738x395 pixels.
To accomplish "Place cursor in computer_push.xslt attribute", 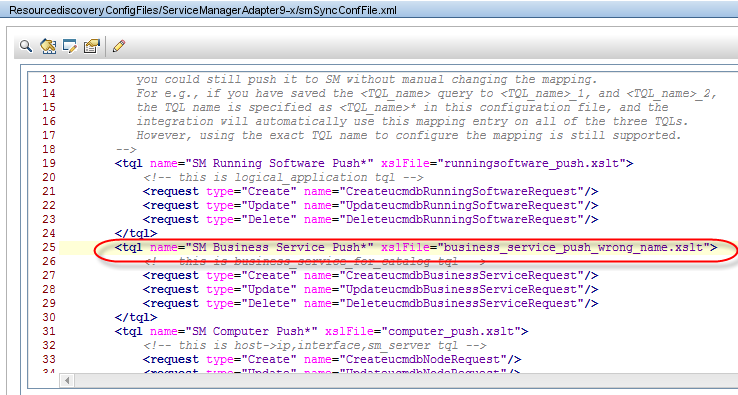I will pyautogui.click(x=451, y=331).
